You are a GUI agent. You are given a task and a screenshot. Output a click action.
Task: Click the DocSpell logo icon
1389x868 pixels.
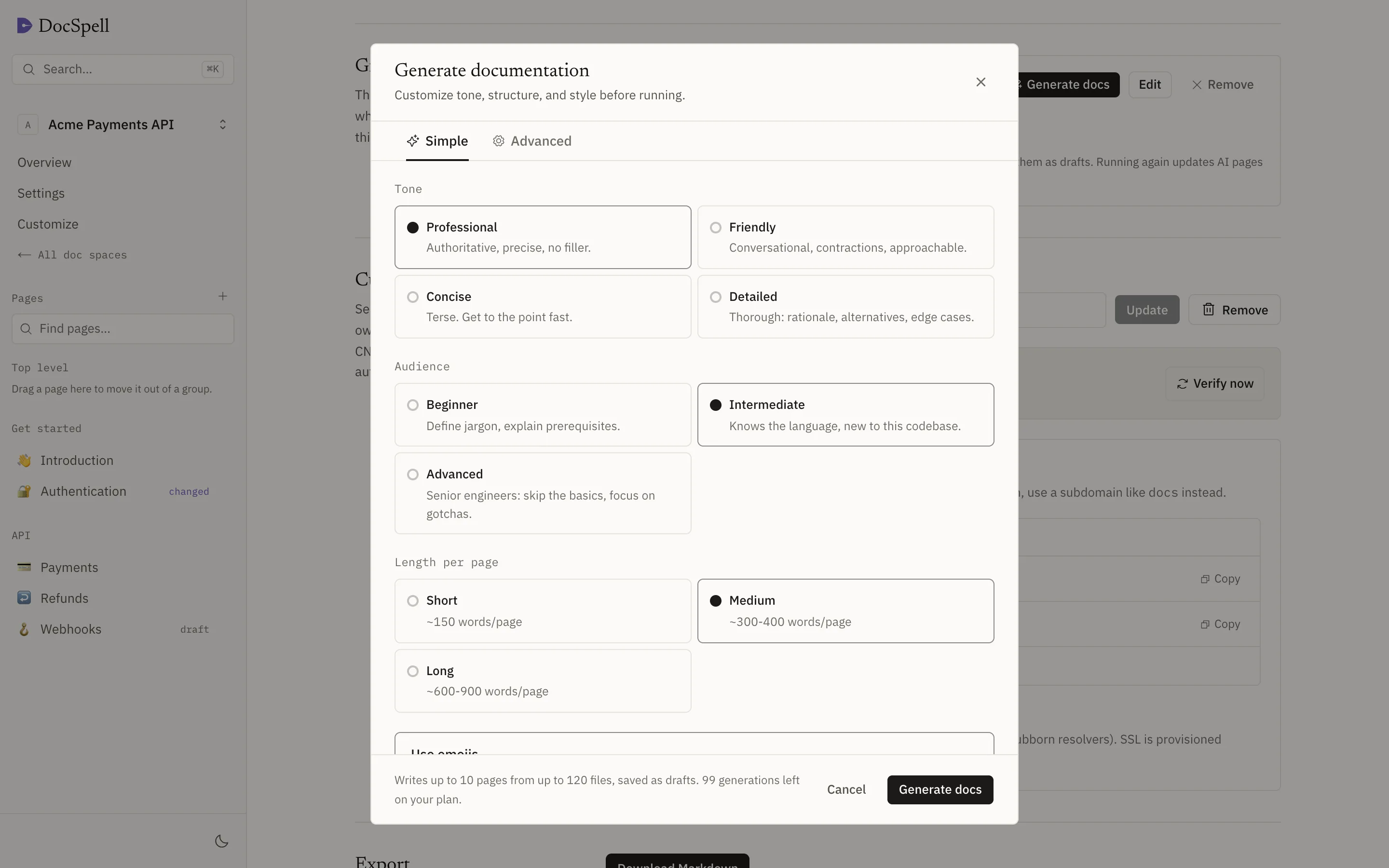[24, 25]
